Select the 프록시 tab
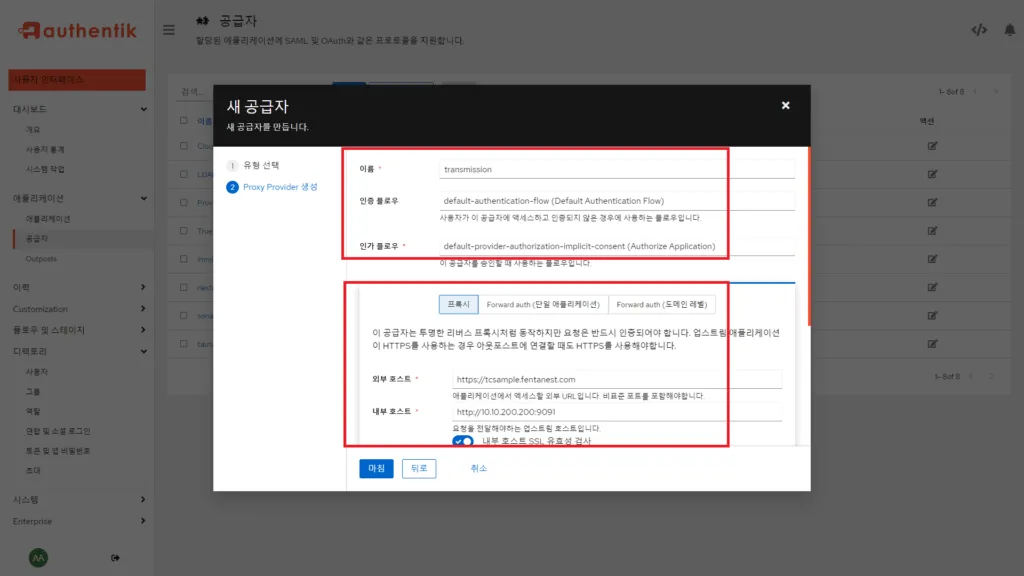Screen dimensions: 1024x576 pyautogui.click(x=458, y=304)
